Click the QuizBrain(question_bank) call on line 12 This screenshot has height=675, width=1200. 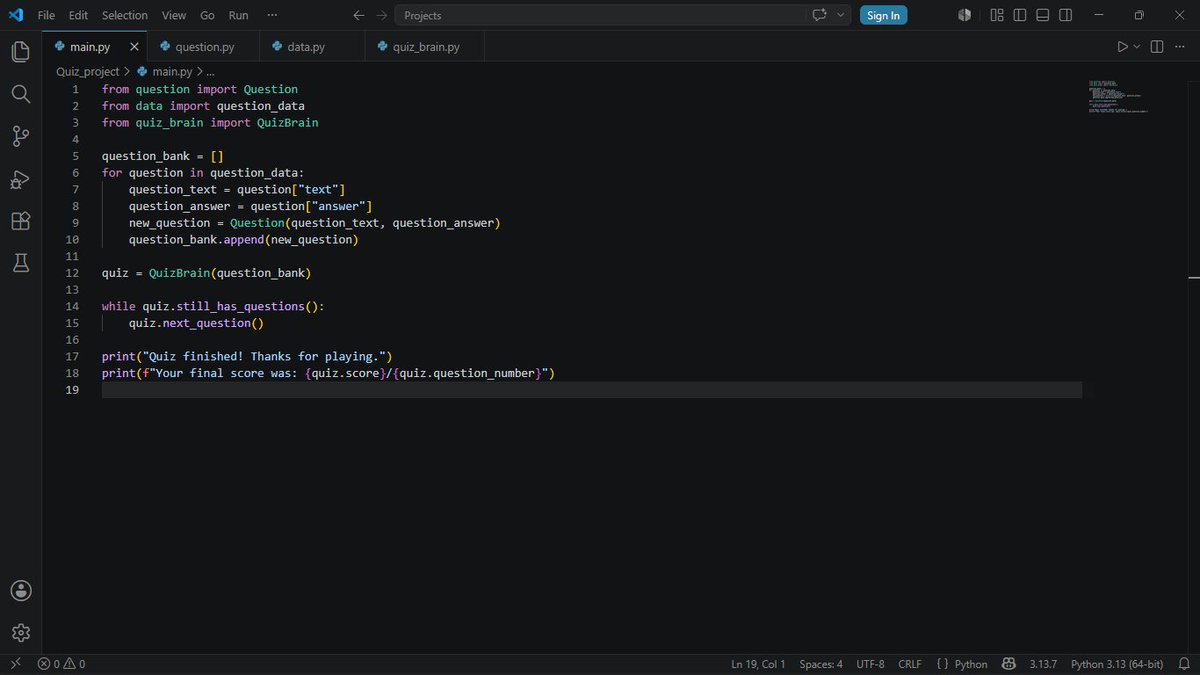[x=230, y=273]
